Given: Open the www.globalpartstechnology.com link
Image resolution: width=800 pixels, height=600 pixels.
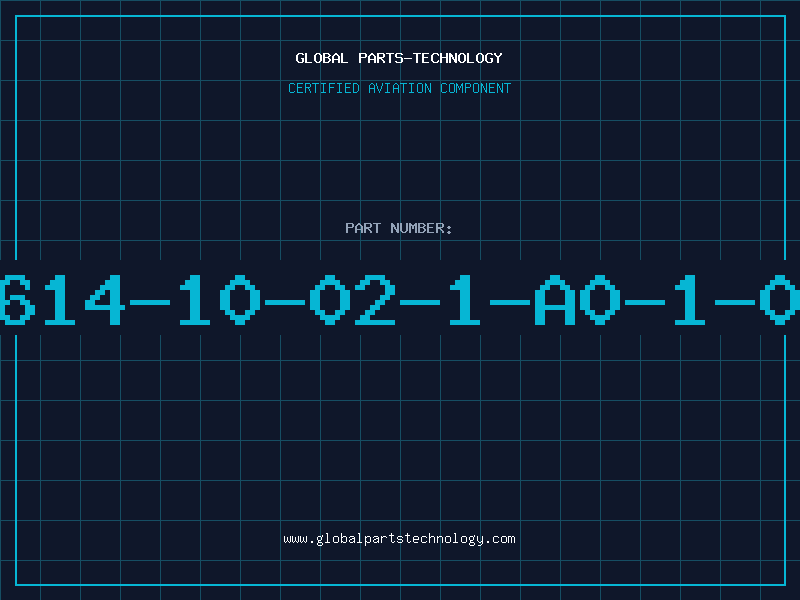Looking at the screenshot, I should click(399, 539).
